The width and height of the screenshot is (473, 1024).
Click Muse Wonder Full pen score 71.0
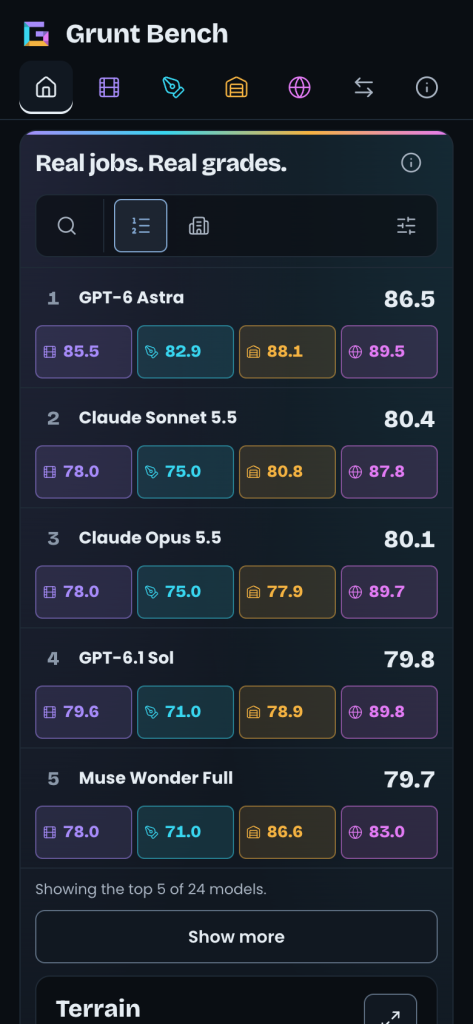point(186,832)
